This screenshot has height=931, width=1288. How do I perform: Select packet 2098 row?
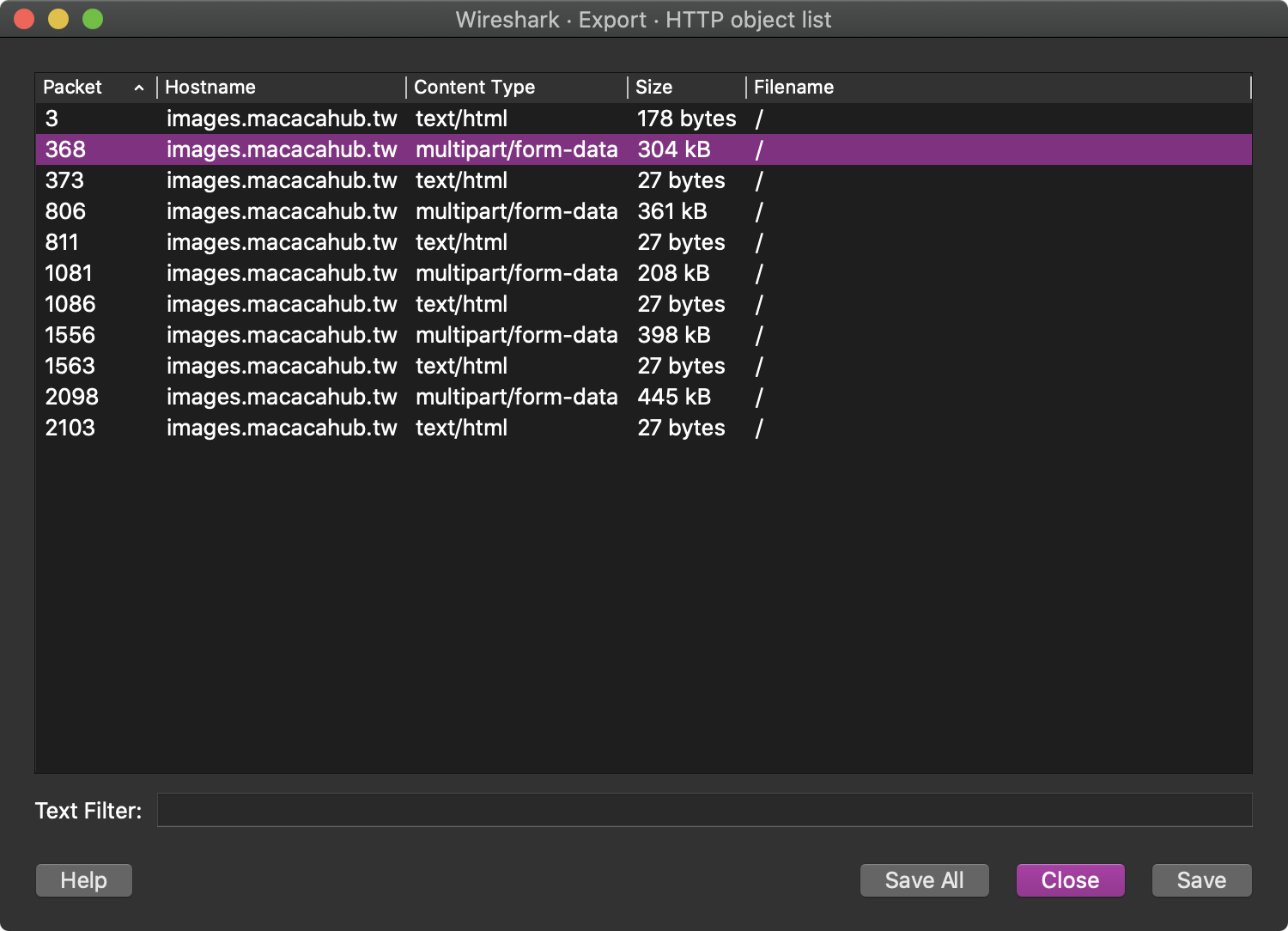(643, 397)
